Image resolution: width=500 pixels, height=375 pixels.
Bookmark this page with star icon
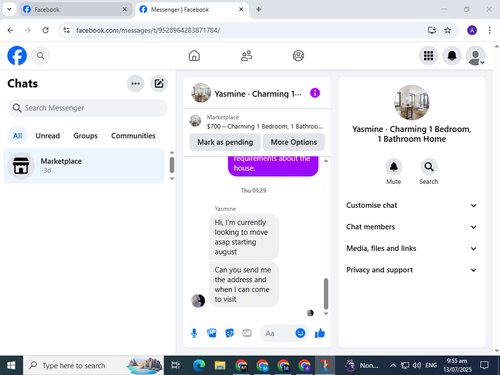[x=448, y=30]
